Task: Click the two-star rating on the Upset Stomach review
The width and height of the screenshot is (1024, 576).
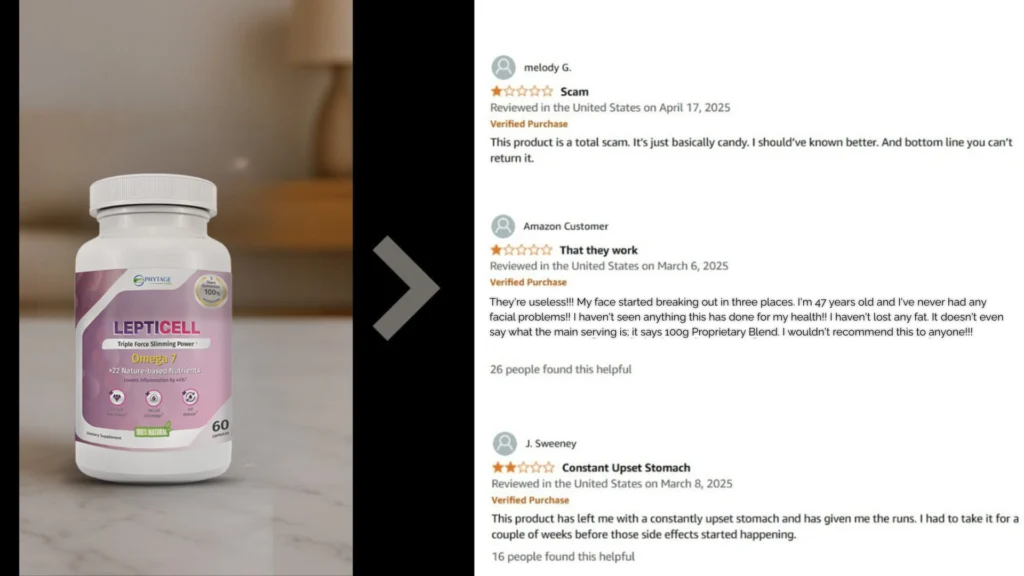Action: pos(523,468)
